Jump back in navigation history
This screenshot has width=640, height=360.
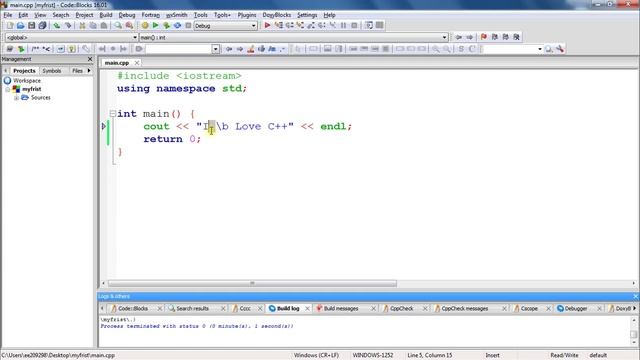458,37
